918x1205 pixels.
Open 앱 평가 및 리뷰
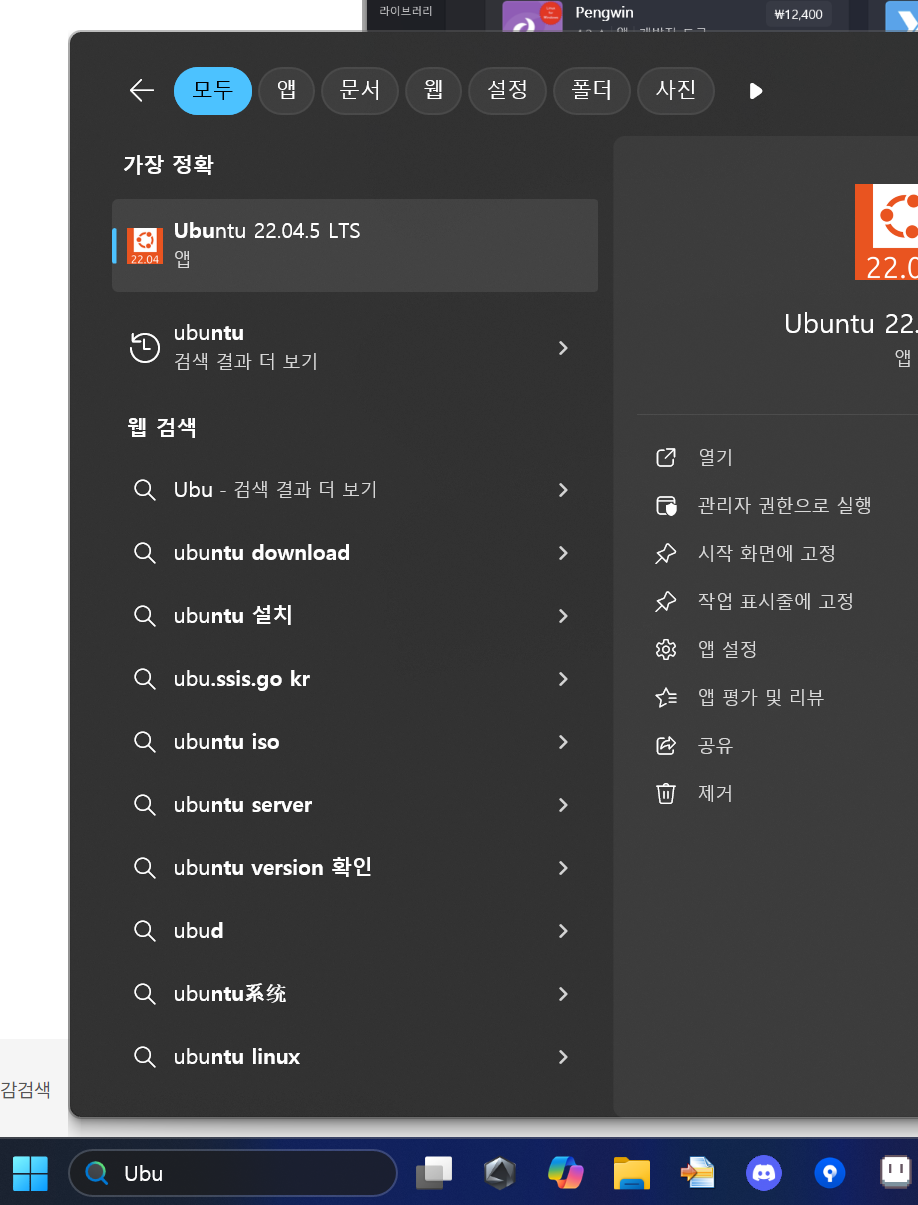tap(761, 697)
